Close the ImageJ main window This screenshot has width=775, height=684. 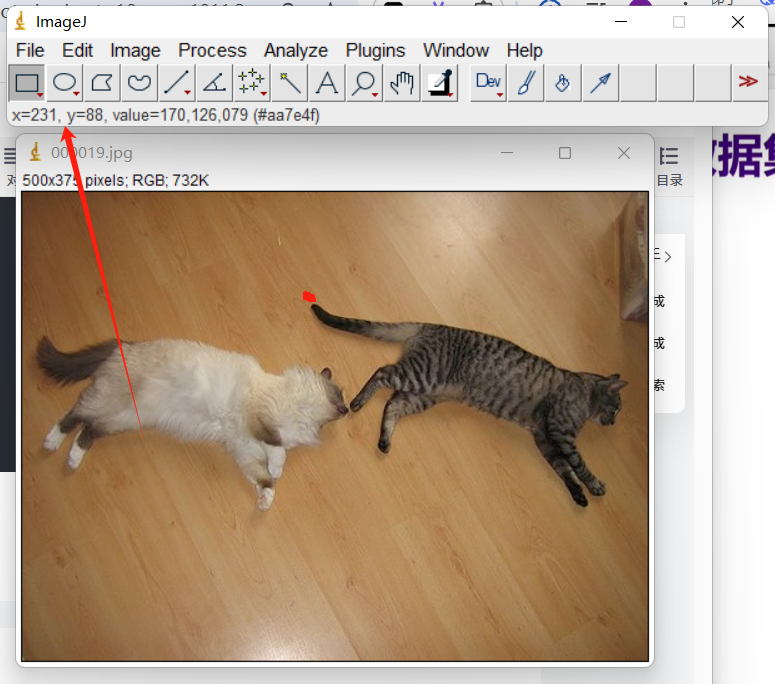point(738,22)
